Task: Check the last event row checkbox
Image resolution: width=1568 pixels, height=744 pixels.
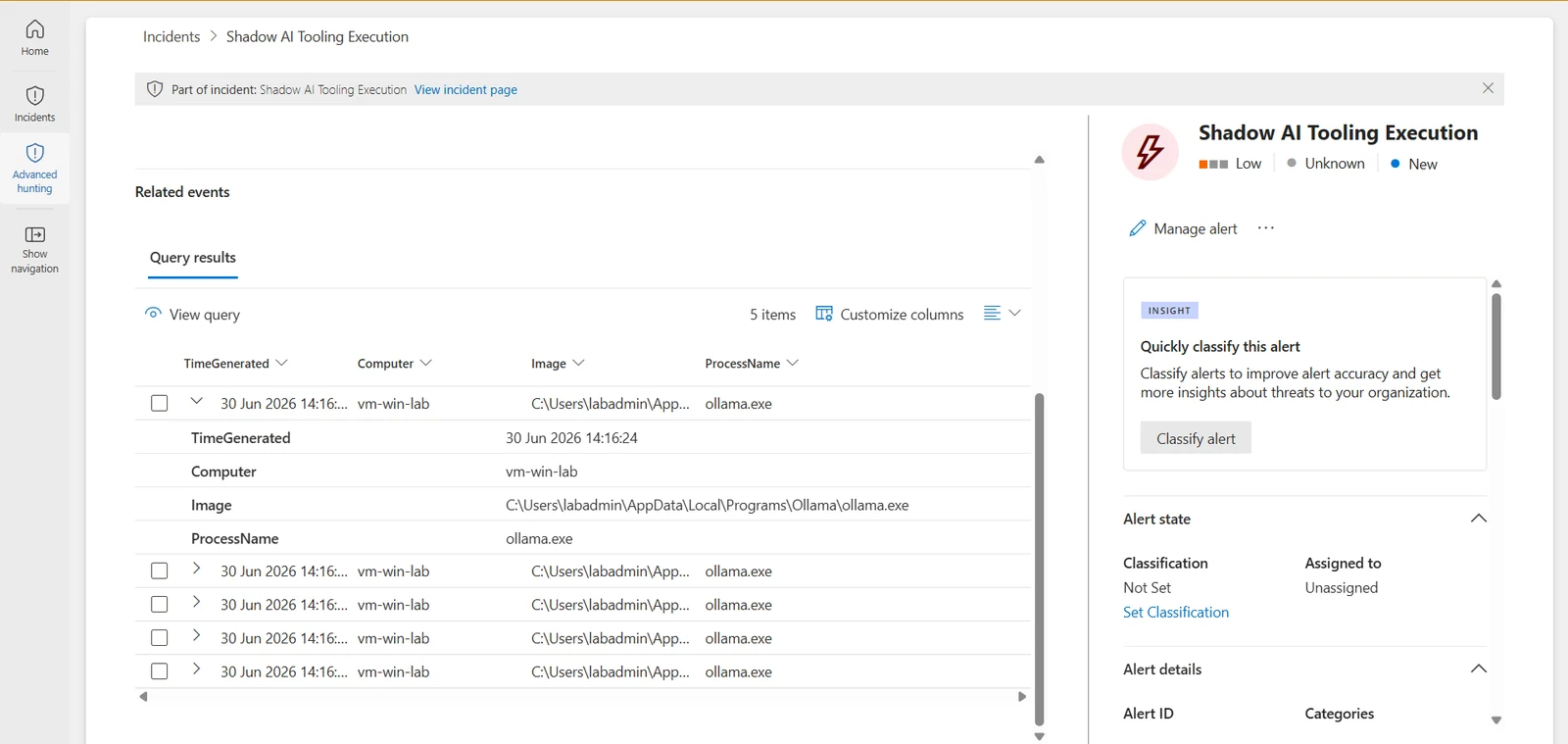Action: tap(160, 671)
